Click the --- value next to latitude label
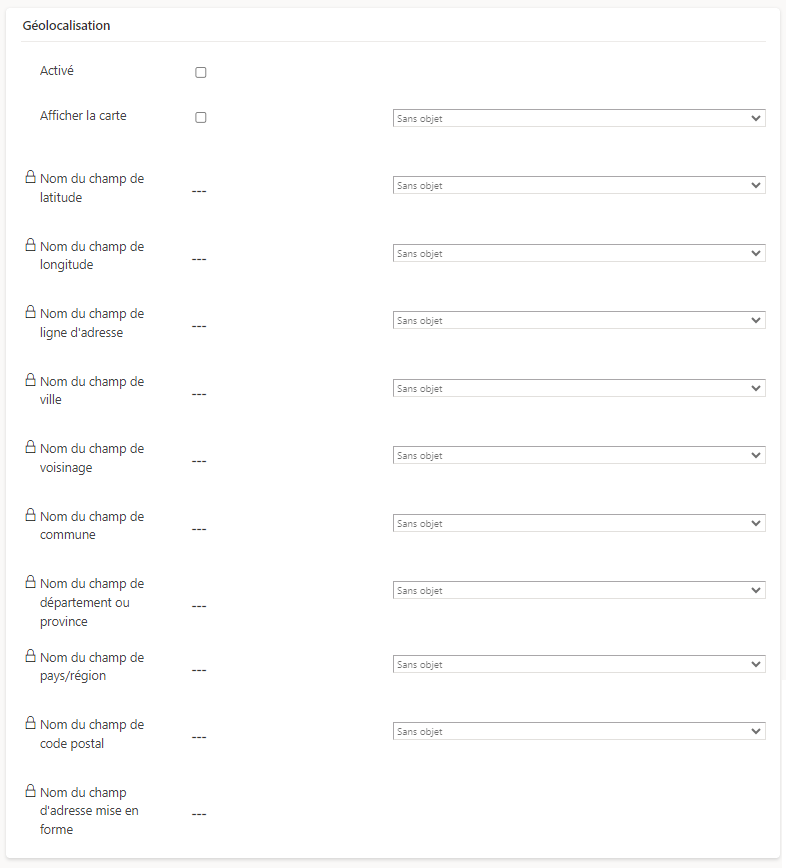The width and height of the screenshot is (786, 868). pyautogui.click(x=199, y=190)
